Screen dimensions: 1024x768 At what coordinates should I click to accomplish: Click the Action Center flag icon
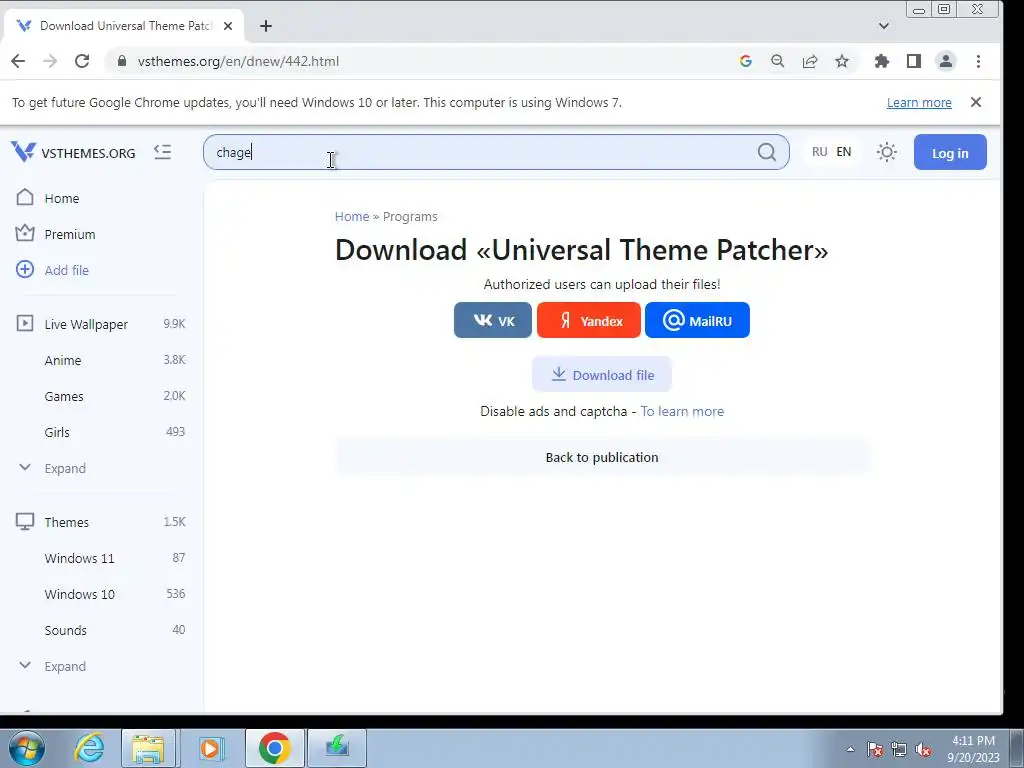[875, 749]
